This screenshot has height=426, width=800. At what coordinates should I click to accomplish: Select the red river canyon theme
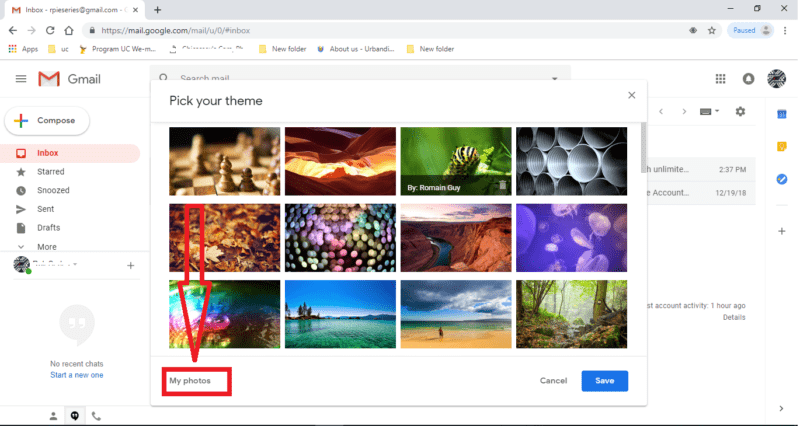456,238
